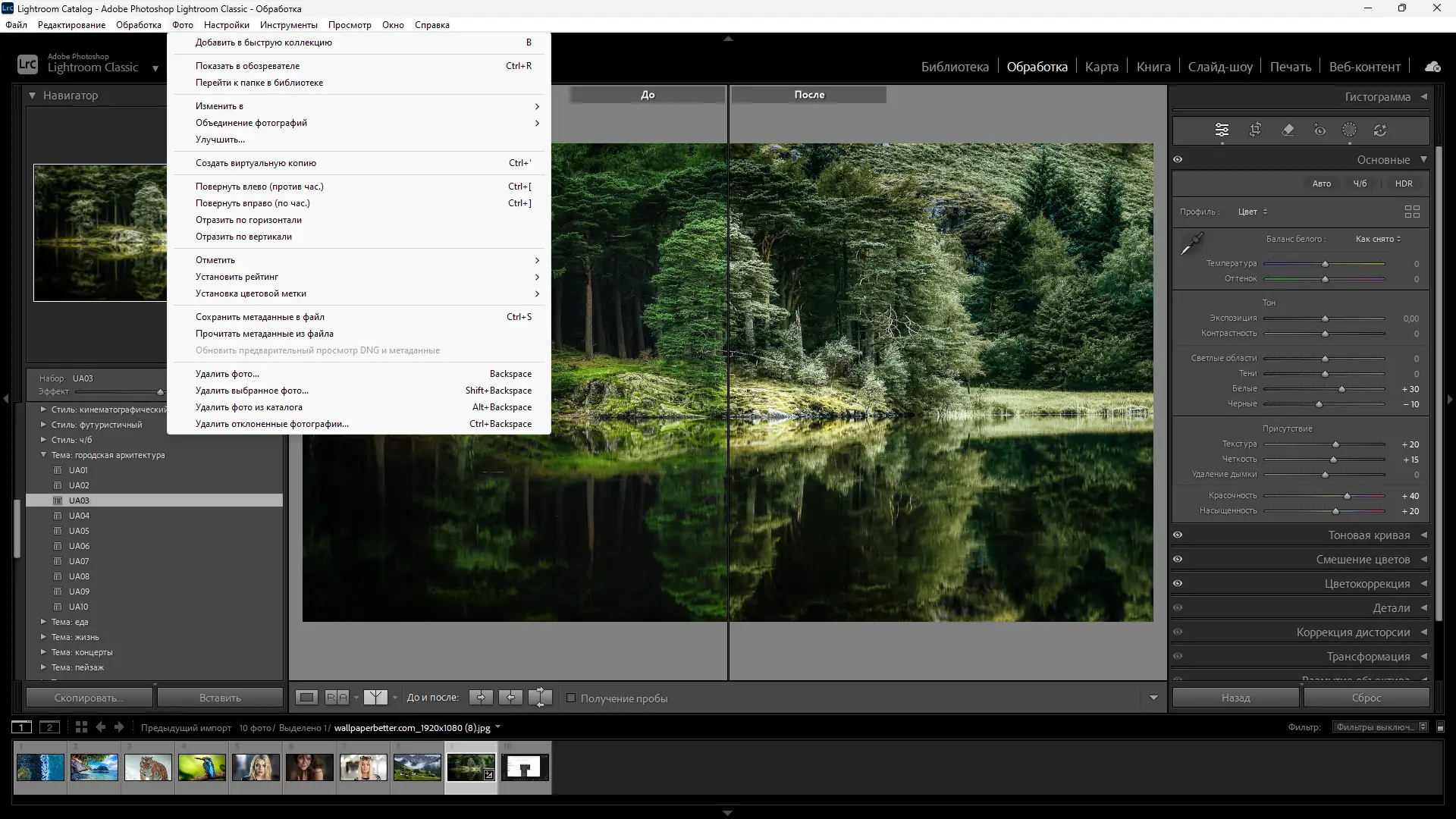The height and width of the screenshot is (819, 1456).
Task: Open the Masking tool circle icon
Action: (x=1349, y=130)
